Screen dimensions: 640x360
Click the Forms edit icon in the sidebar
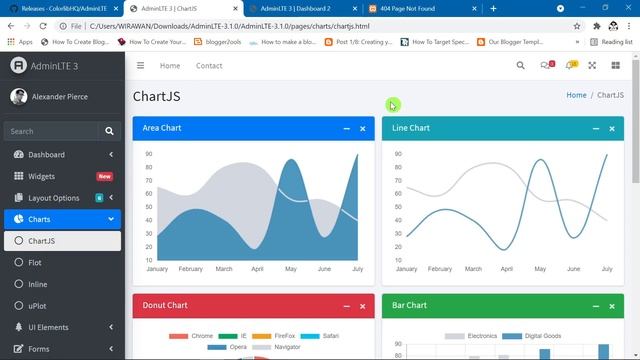19,349
